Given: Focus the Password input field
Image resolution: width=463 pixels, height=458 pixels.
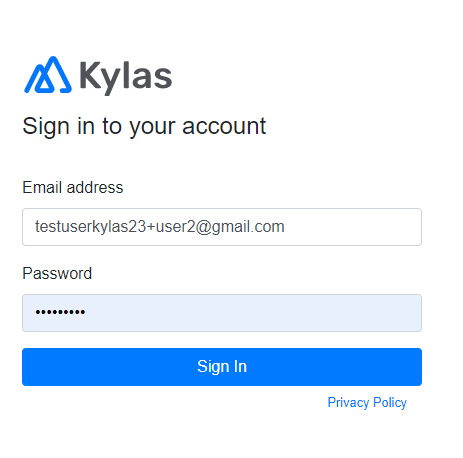Looking at the screenshot, I should coord(222,313).
